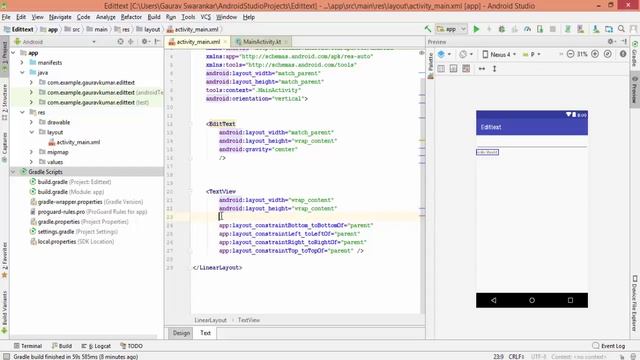Open Project panel settings gear
Screen dimensions: 640x360
[x=144, y=42]
